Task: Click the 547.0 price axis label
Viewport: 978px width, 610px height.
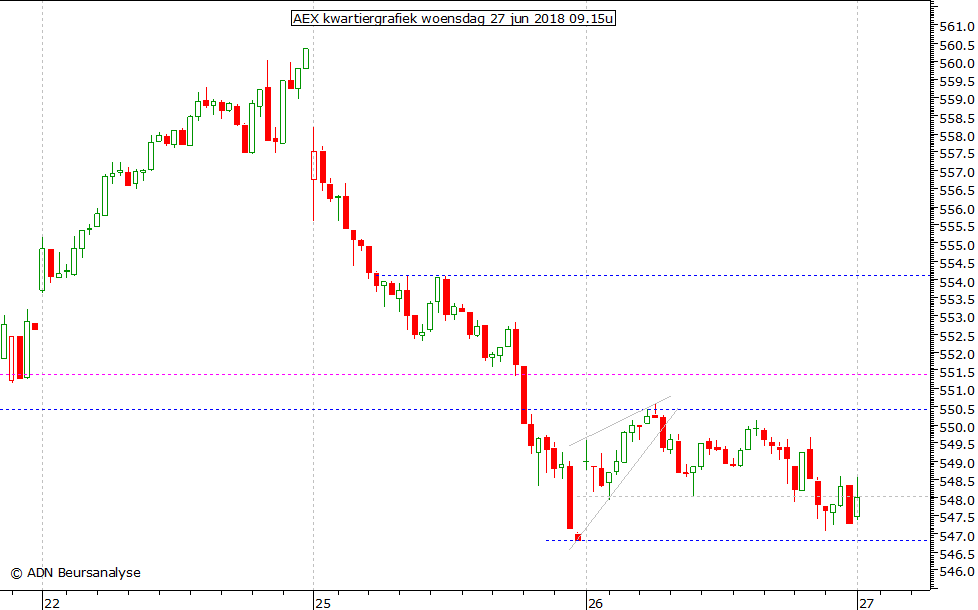Action: tap(957, 537)
